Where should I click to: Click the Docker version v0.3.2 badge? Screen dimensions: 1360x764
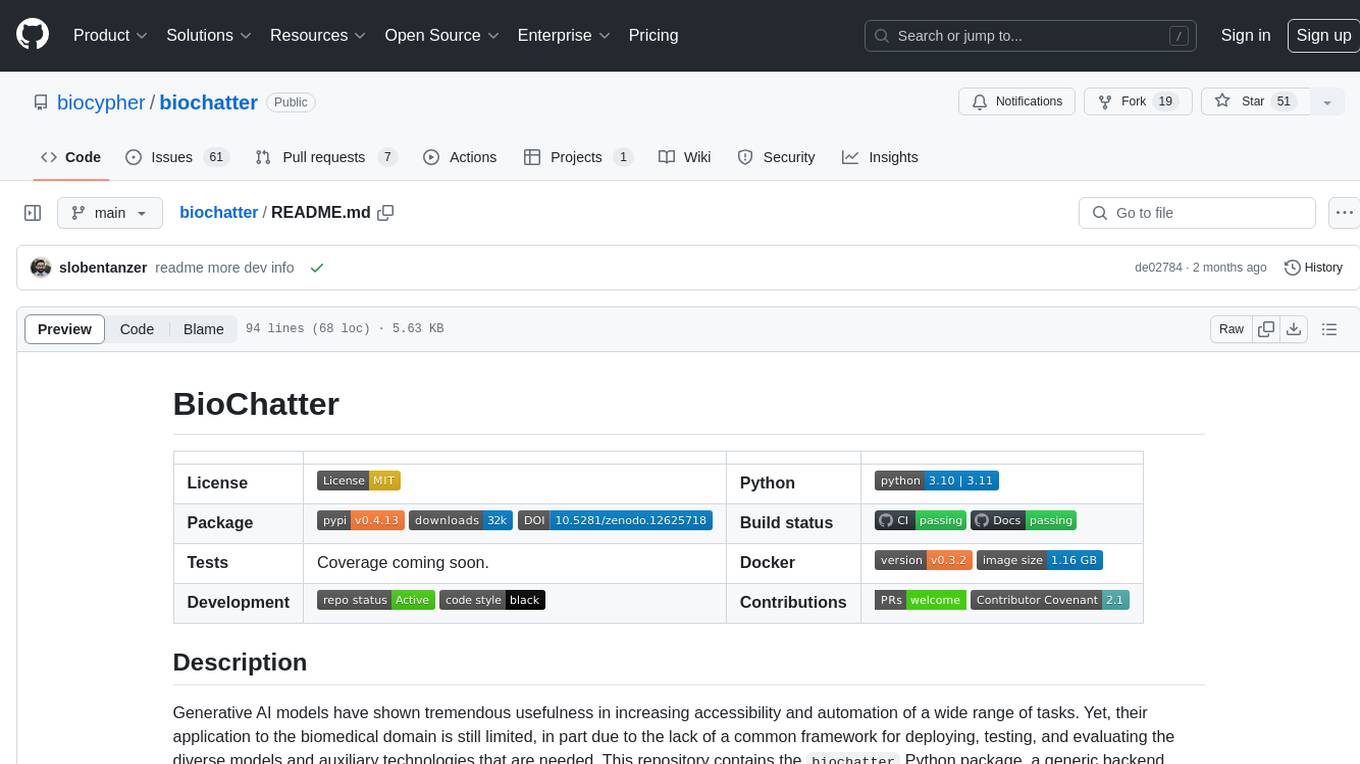[x=923, y=560]
